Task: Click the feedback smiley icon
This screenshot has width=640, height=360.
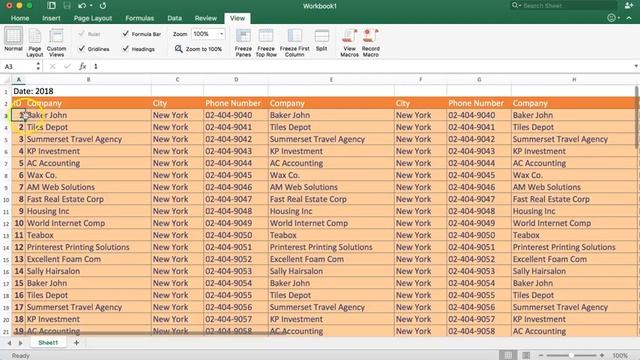Action: pos(611,18)
